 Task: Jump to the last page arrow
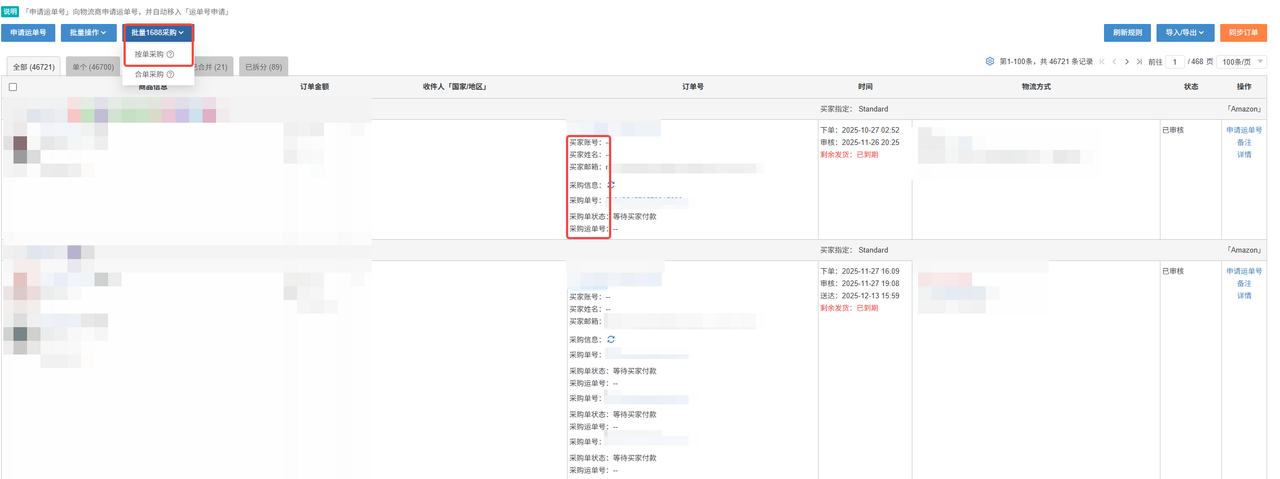pos(1139,62)
